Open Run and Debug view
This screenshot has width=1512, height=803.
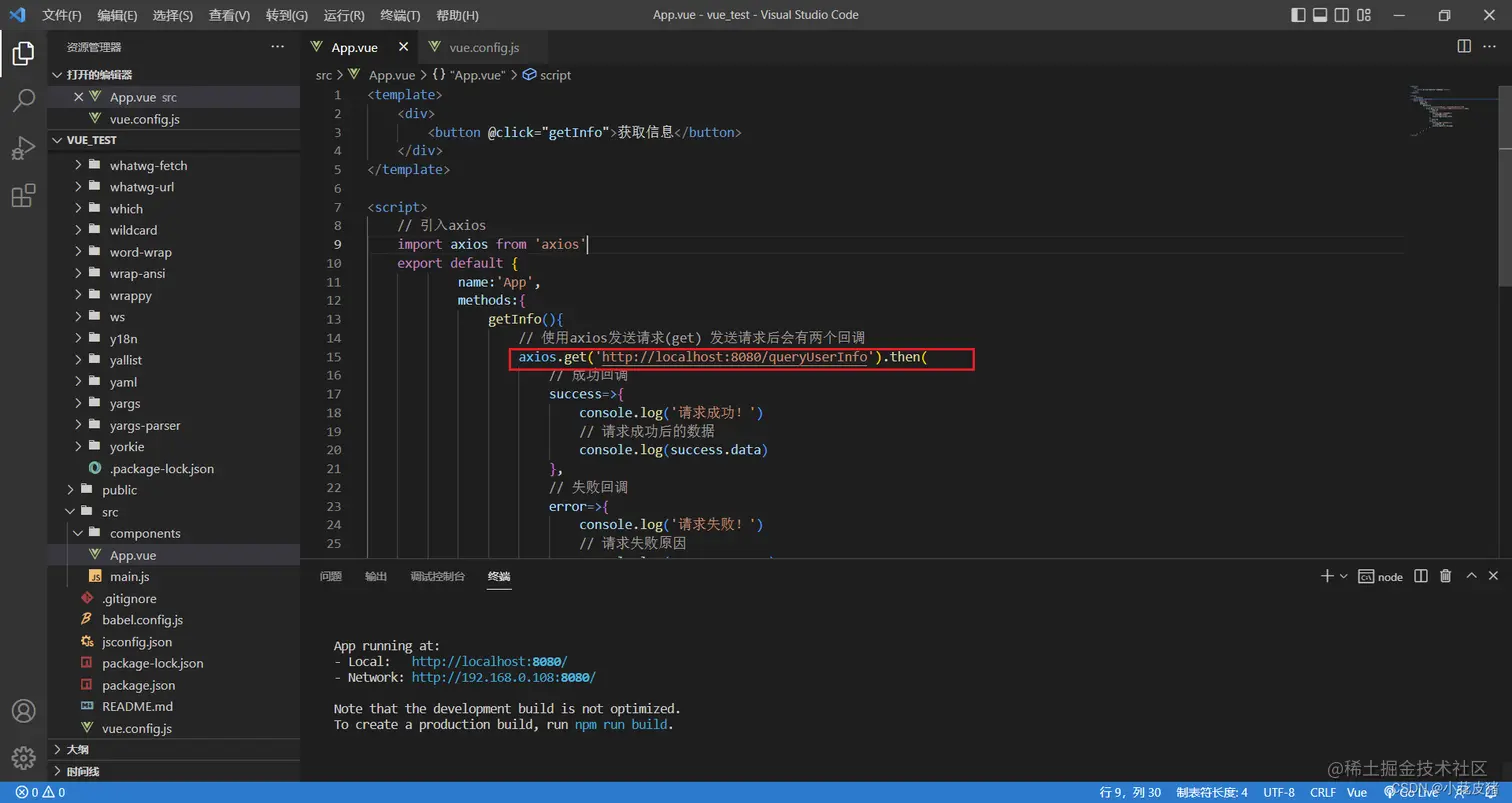[23, 148]
